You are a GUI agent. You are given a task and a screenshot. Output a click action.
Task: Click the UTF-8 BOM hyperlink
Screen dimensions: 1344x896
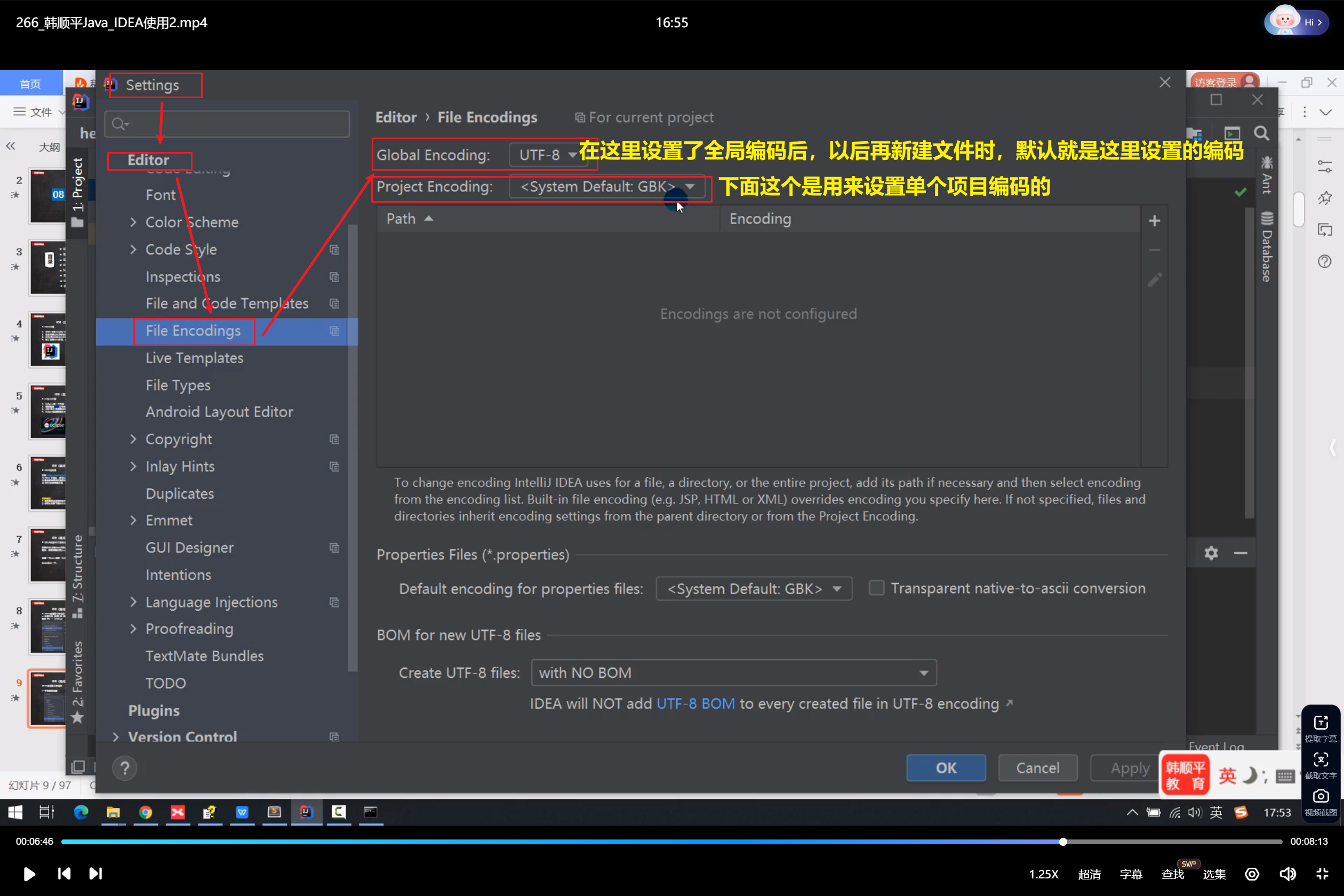695,703
